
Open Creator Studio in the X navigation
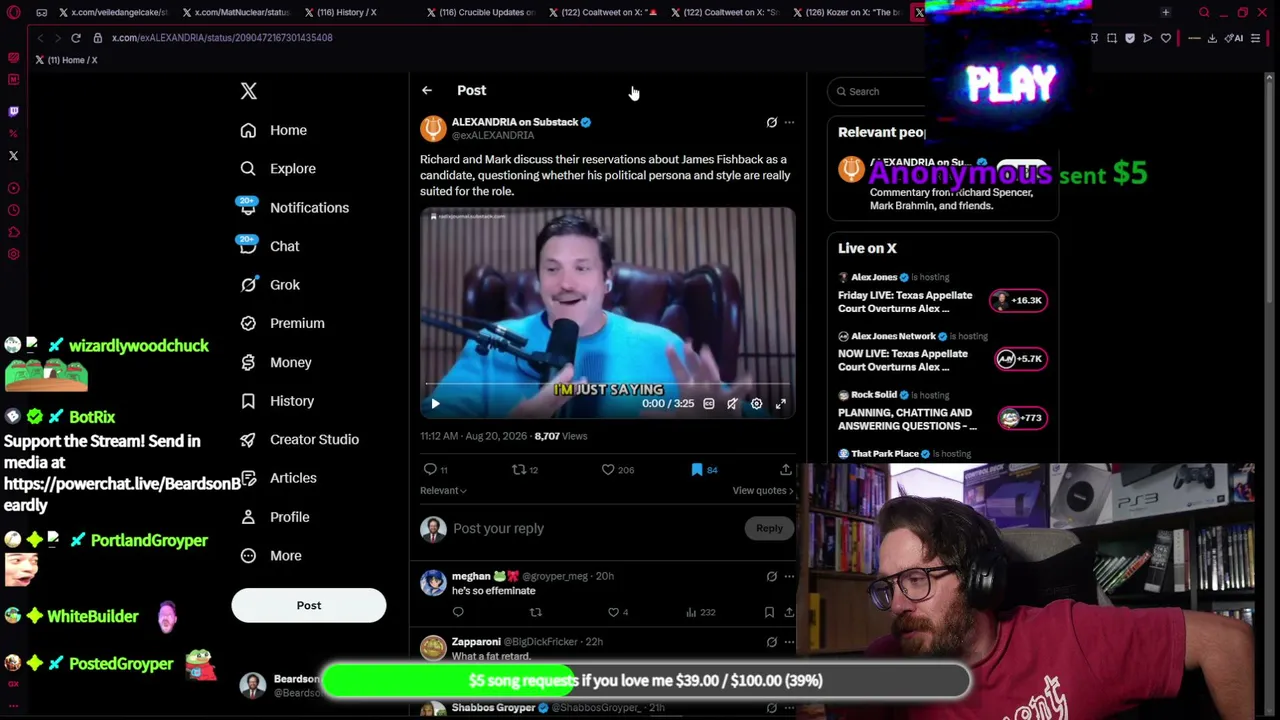tap(300, 440)
